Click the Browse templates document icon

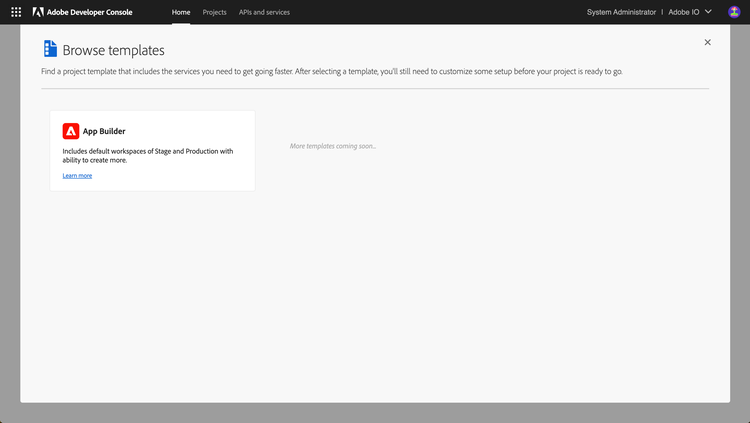(x=50, y=49)
